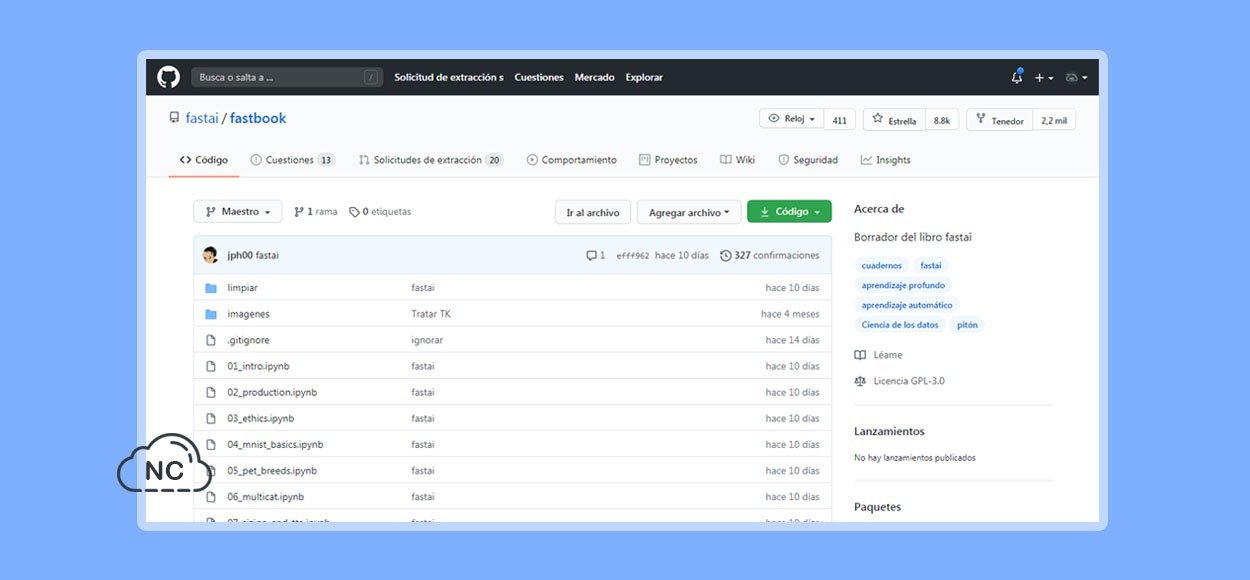Click the repository book icon beside fastai

coord(174,118)
